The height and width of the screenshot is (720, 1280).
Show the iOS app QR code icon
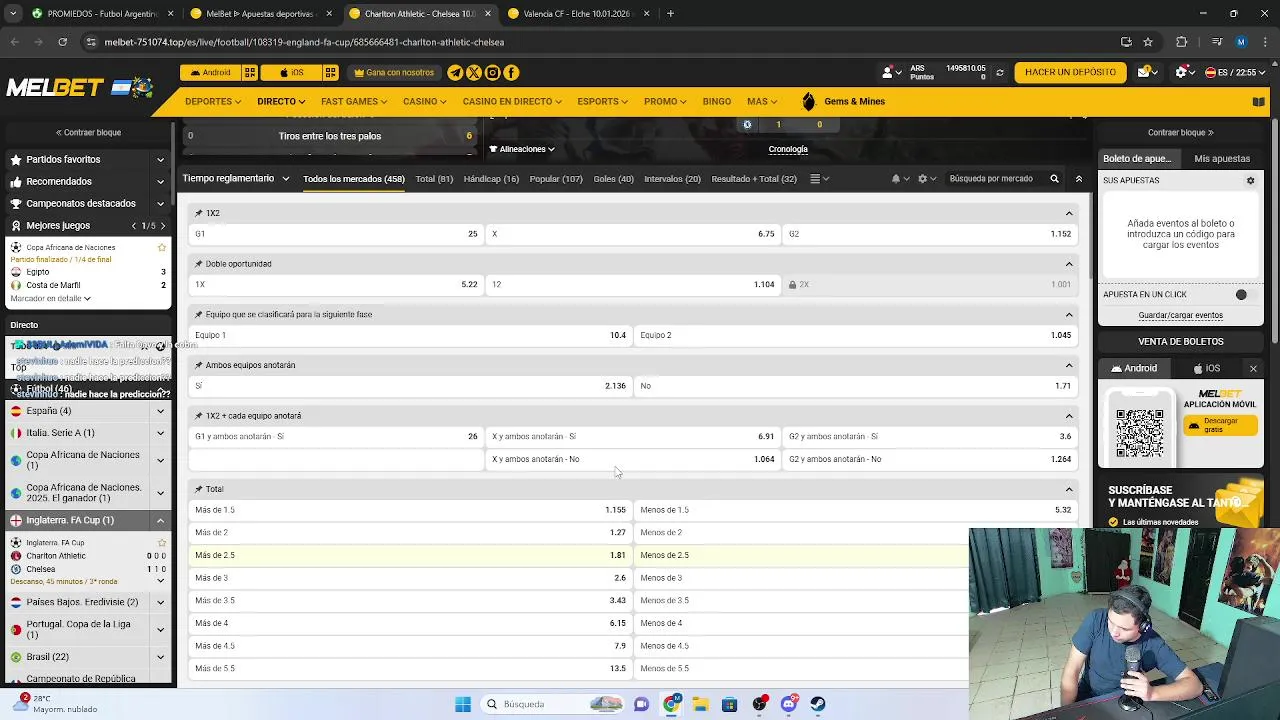(330, 72)
